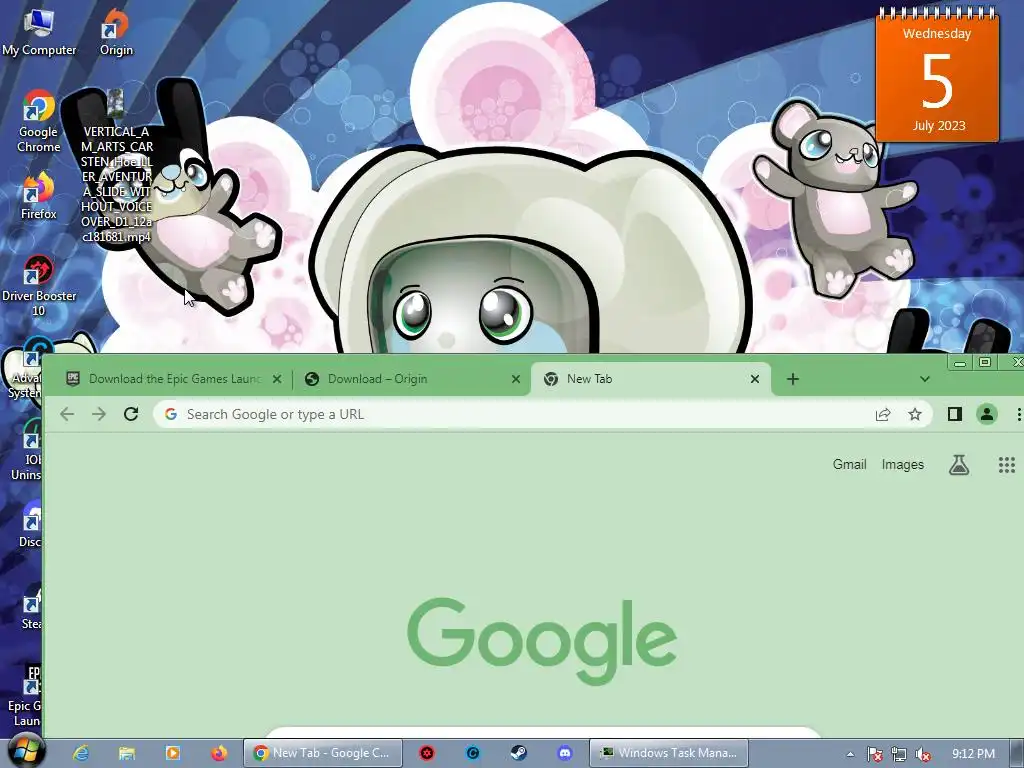Click the 9:12 PM taskbar clock
Screen dimensions: 1024x768
pyautogui.click(x=973, y=754)
